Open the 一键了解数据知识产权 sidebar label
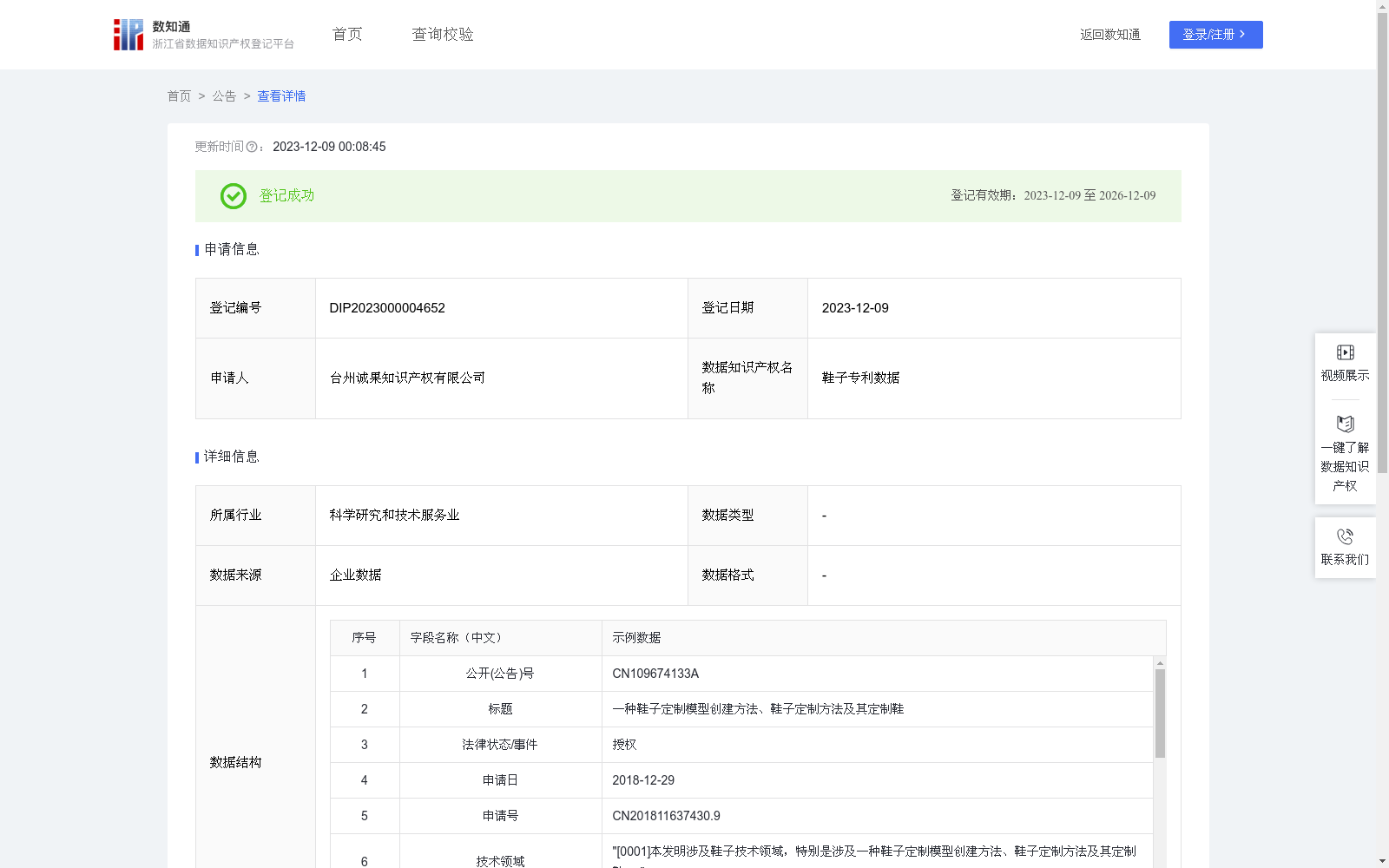1389x868 pixels. coord(1346,466)
